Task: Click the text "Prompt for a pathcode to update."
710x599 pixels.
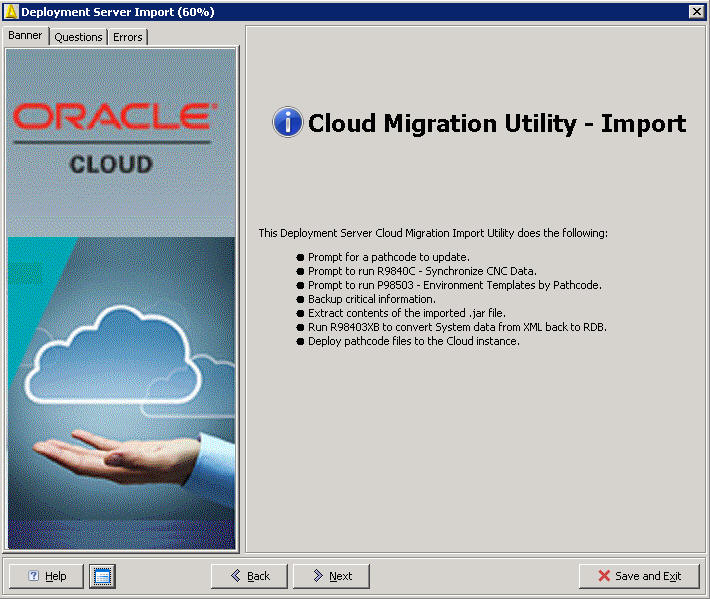Action: [x=389, y=257]
